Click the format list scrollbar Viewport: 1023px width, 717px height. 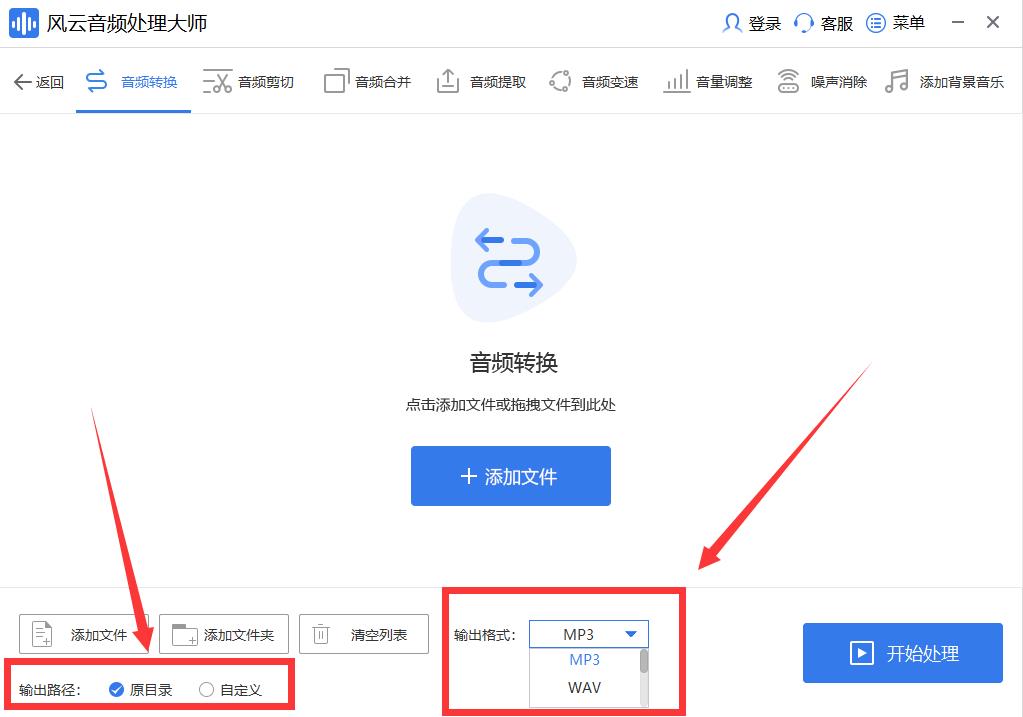click(x=644, y=662)
